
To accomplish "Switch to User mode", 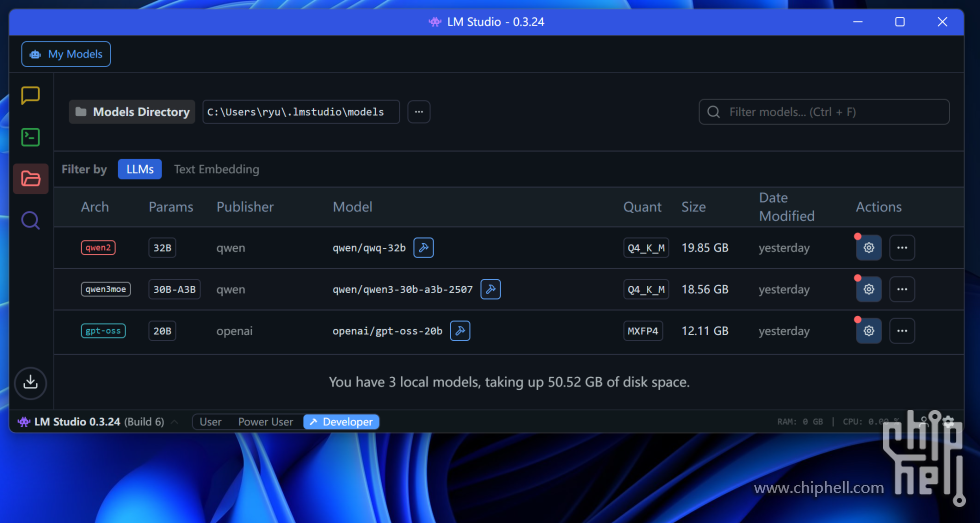I will (x=211, y=422).
